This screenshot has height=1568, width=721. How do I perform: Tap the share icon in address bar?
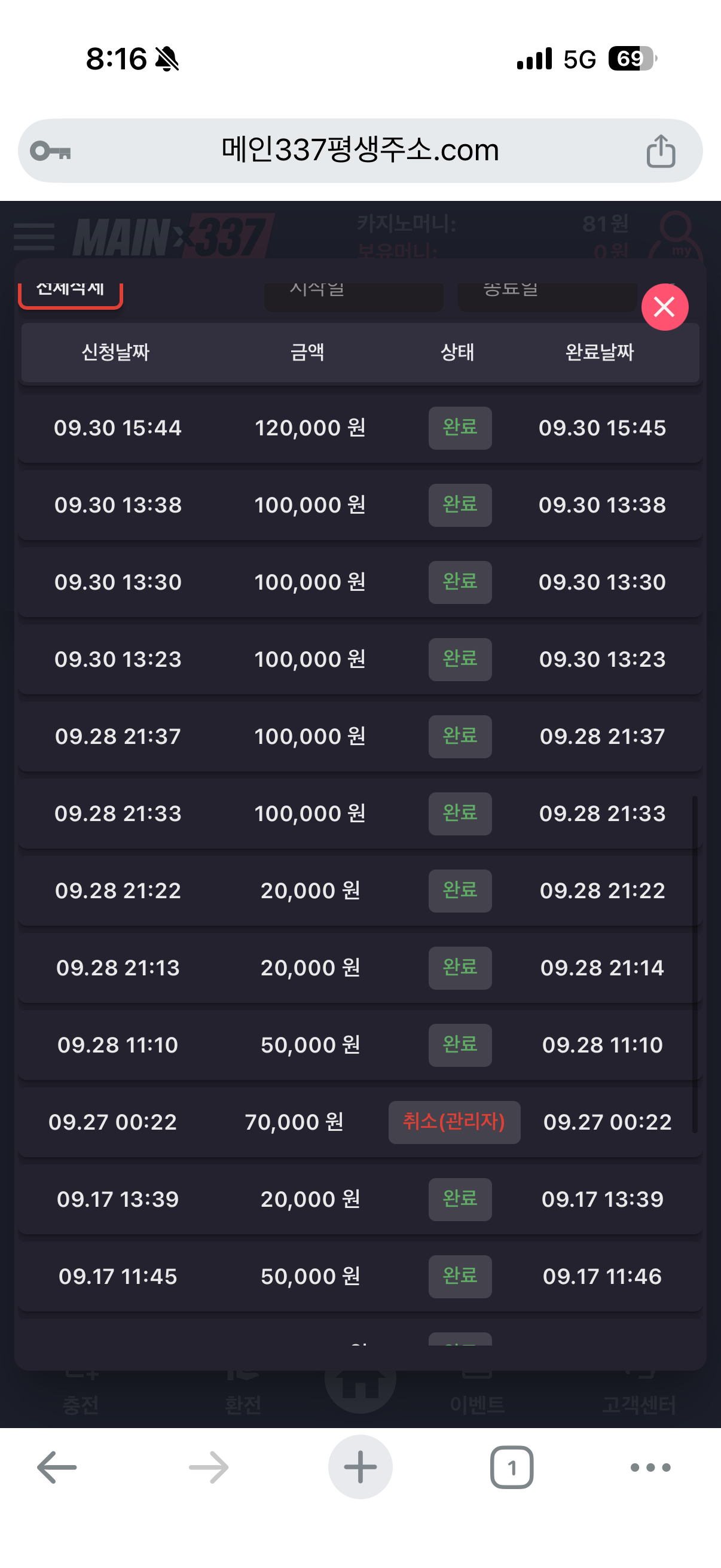(661, 151)
